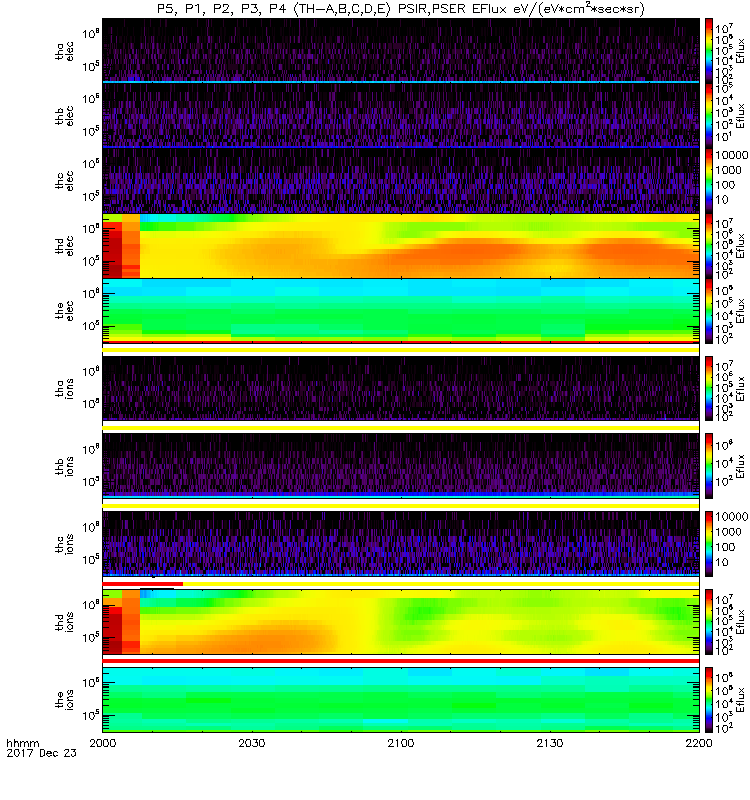The image size is (750, 800).
Task: Click inside the the ions spectrogram panel
Action: click(401, 700)
